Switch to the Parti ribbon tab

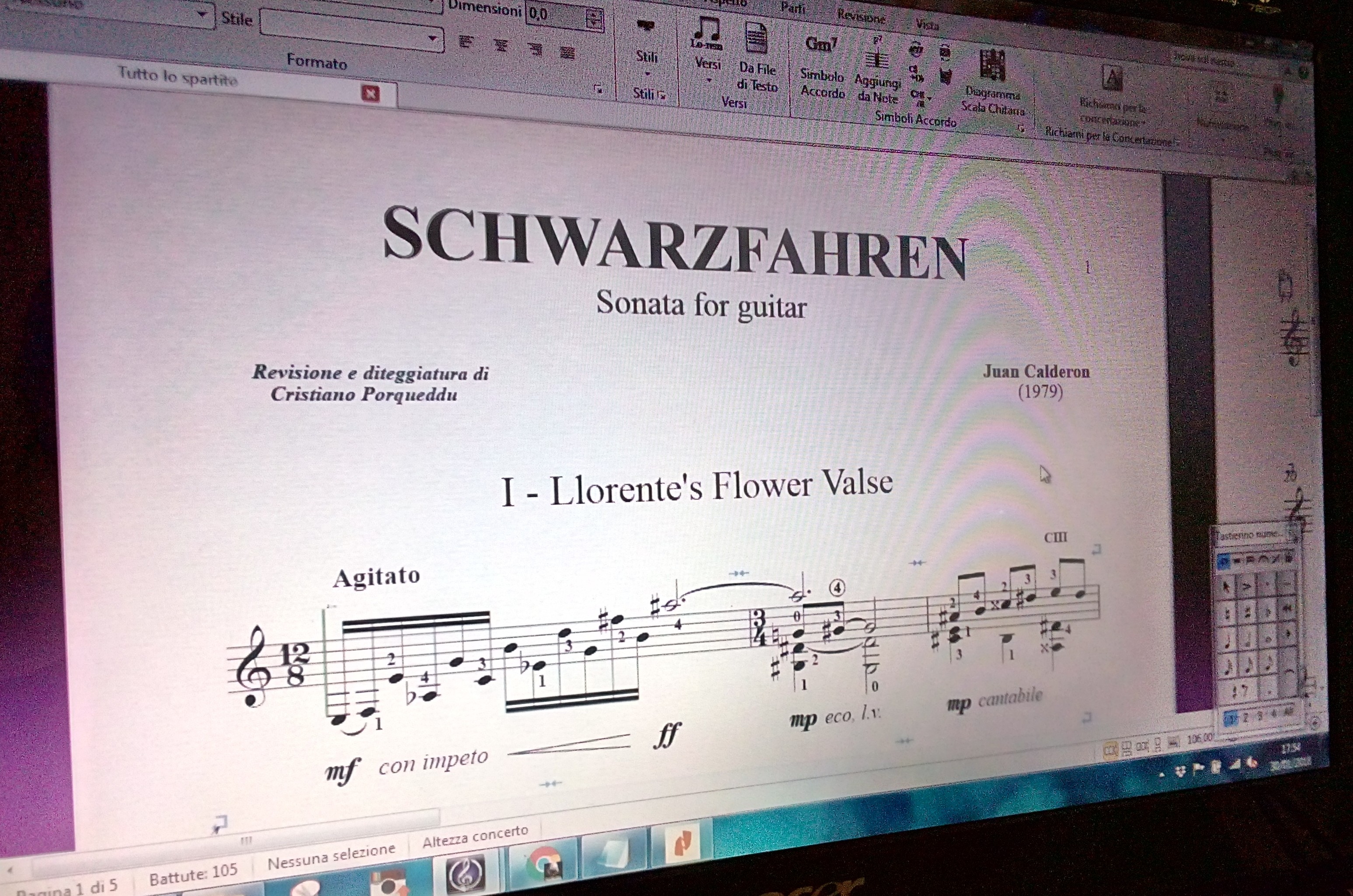(793, 8)
